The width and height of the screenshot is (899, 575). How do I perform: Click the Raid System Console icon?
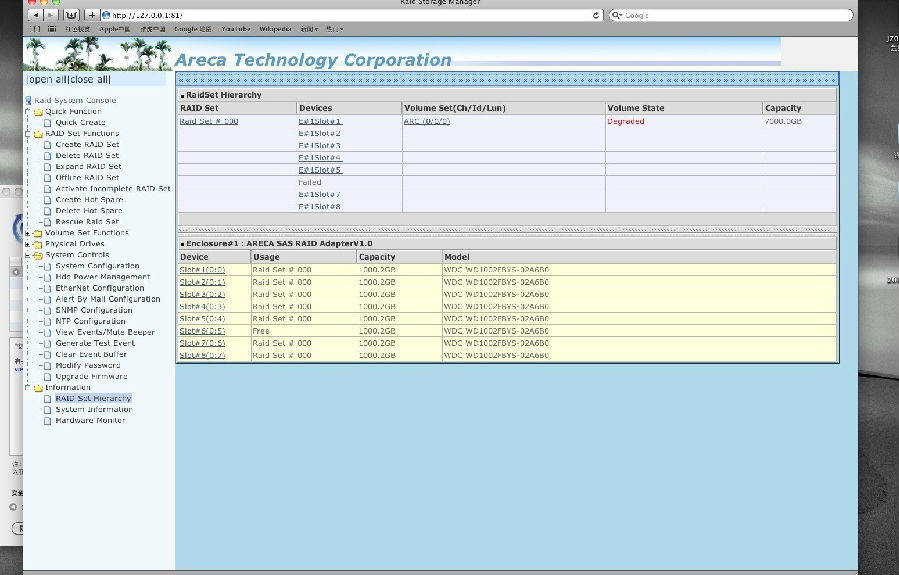pyautogui.click(x=28, y=100)
